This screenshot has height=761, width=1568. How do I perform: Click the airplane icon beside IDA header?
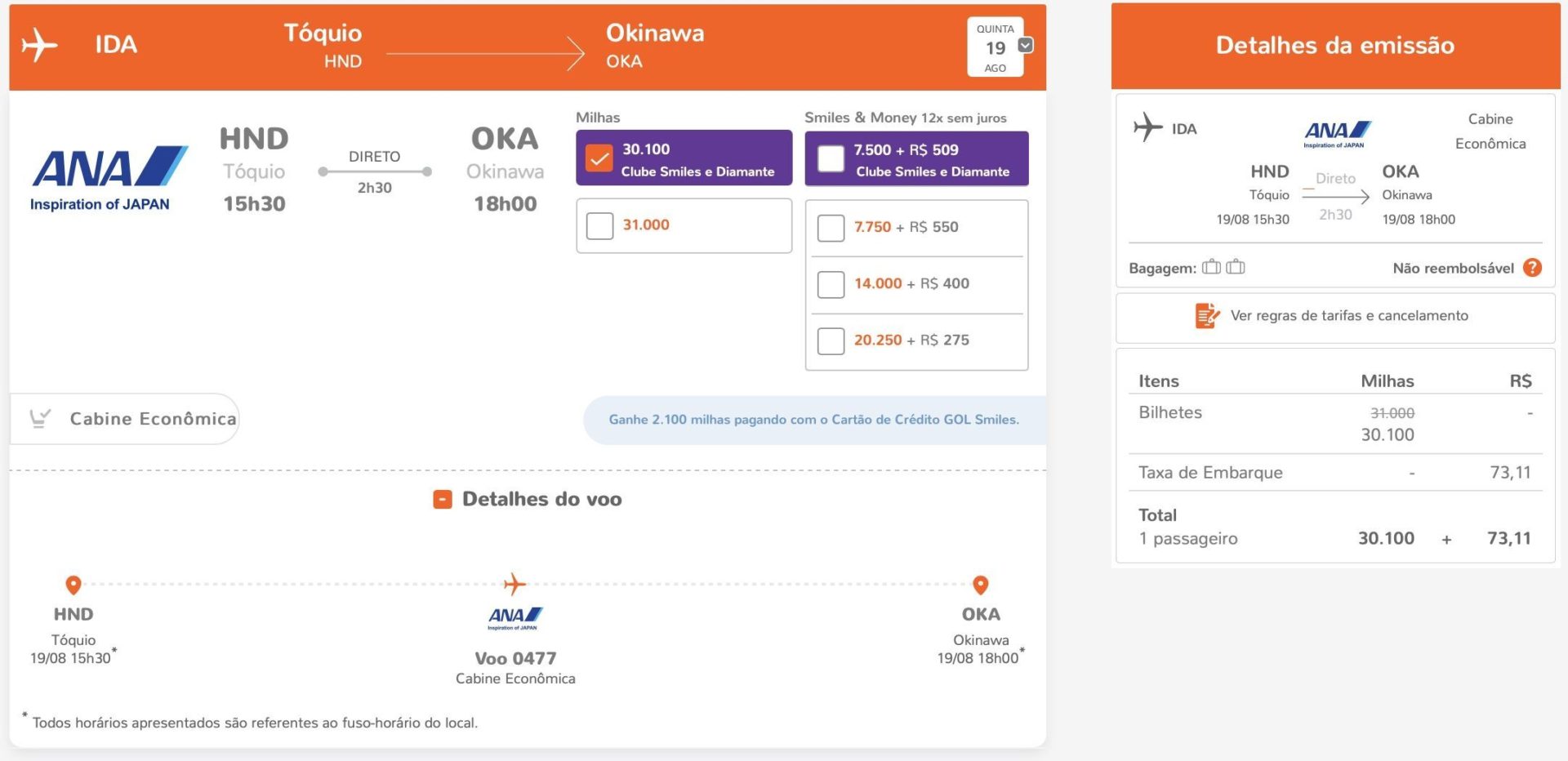click(39, 45)
